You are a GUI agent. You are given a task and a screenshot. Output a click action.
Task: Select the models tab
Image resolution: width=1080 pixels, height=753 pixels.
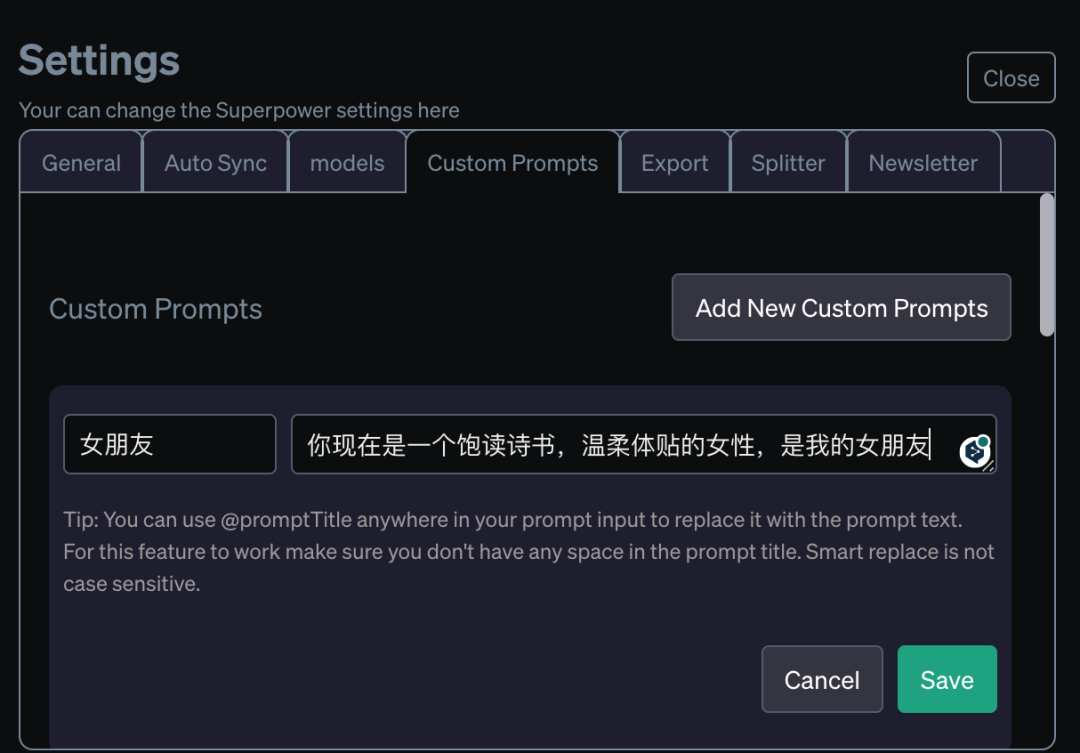347,163
